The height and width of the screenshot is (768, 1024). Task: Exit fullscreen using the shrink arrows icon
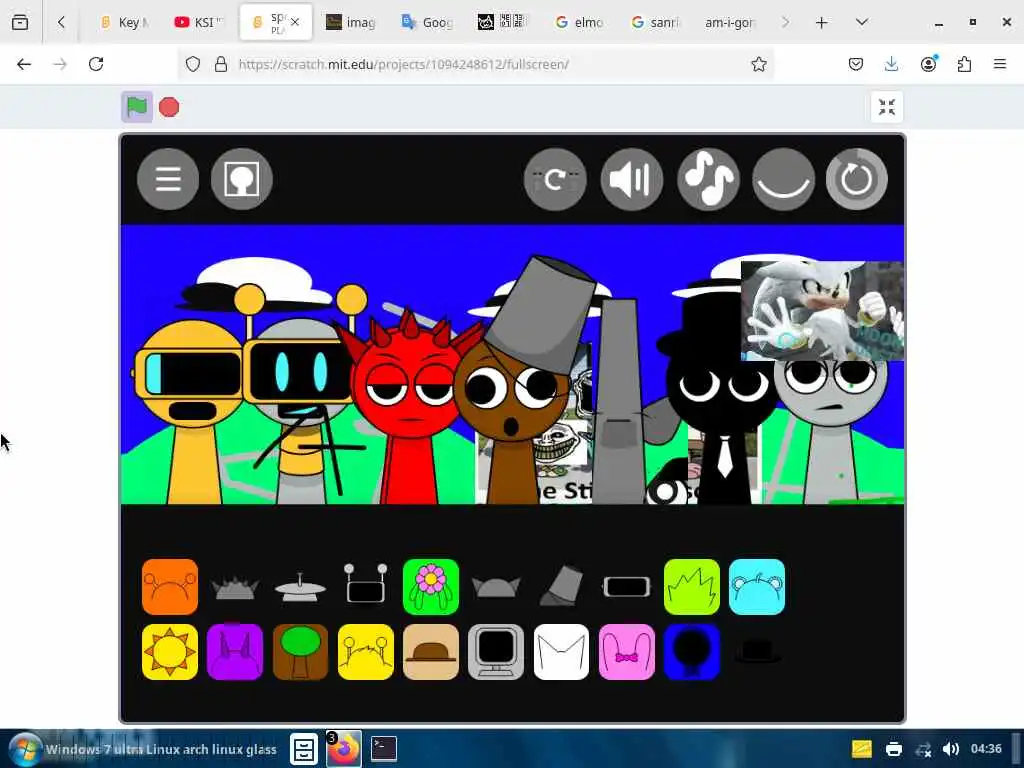pos(887,107)
